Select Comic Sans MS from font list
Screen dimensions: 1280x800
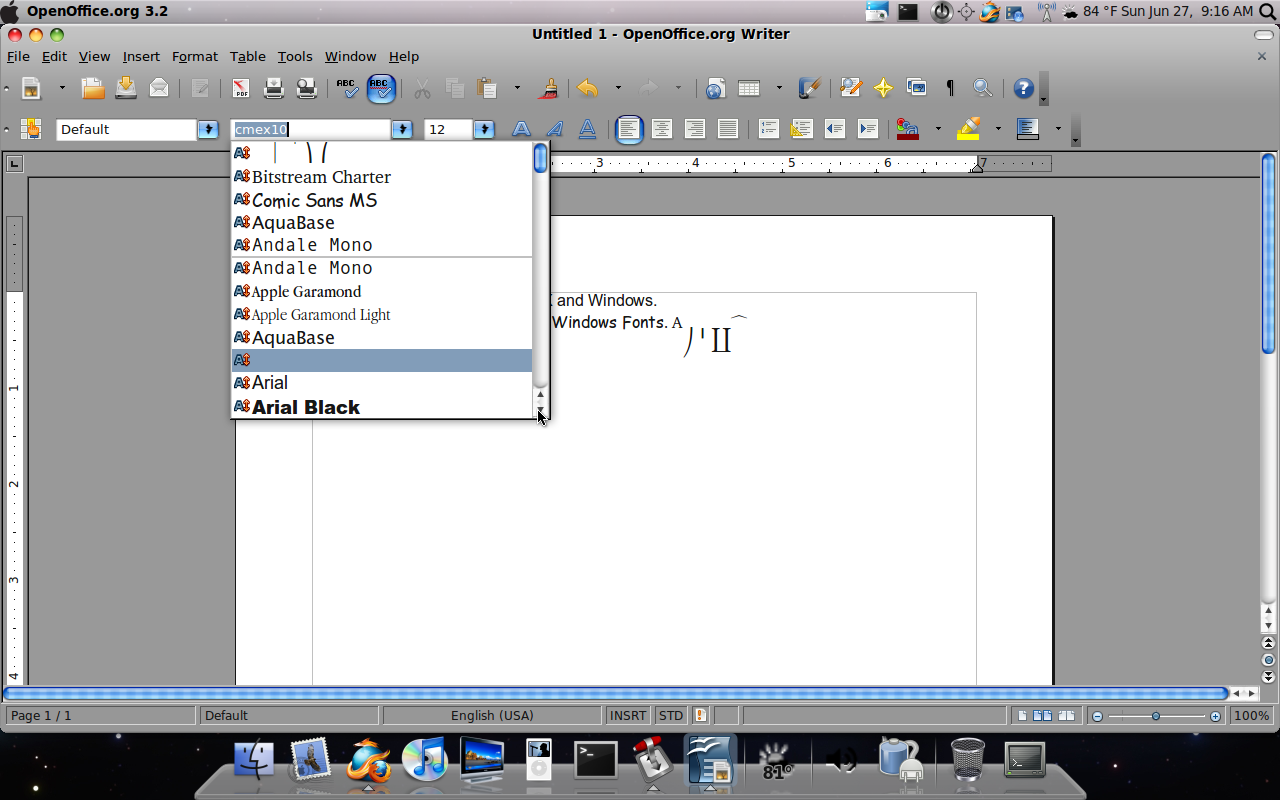coord(314,200)
